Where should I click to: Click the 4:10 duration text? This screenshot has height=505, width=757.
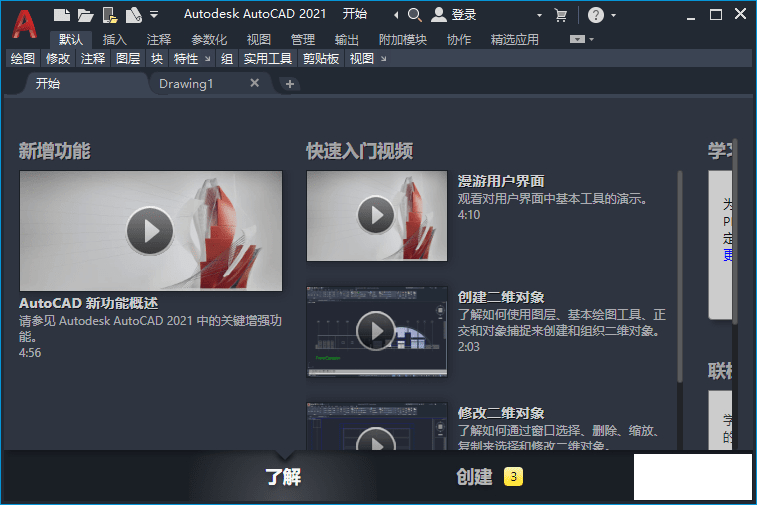469,215
